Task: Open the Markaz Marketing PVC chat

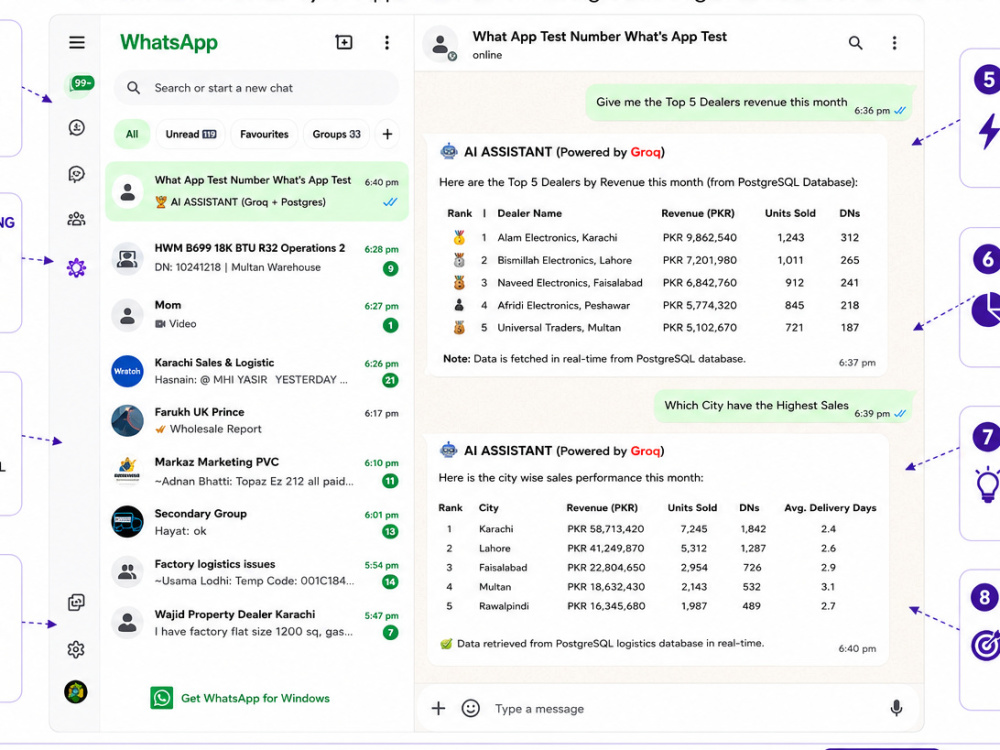Action: tap(256, 471)
